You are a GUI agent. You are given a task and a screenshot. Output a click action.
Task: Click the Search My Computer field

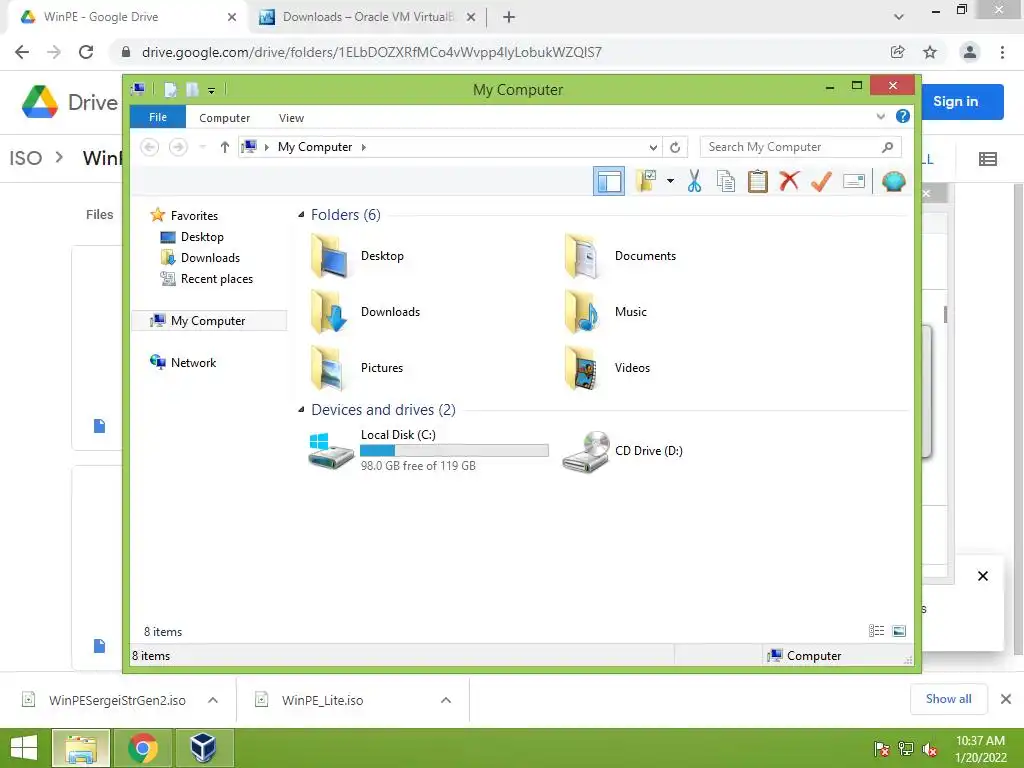pyautogui.click(x=800, y=147)
